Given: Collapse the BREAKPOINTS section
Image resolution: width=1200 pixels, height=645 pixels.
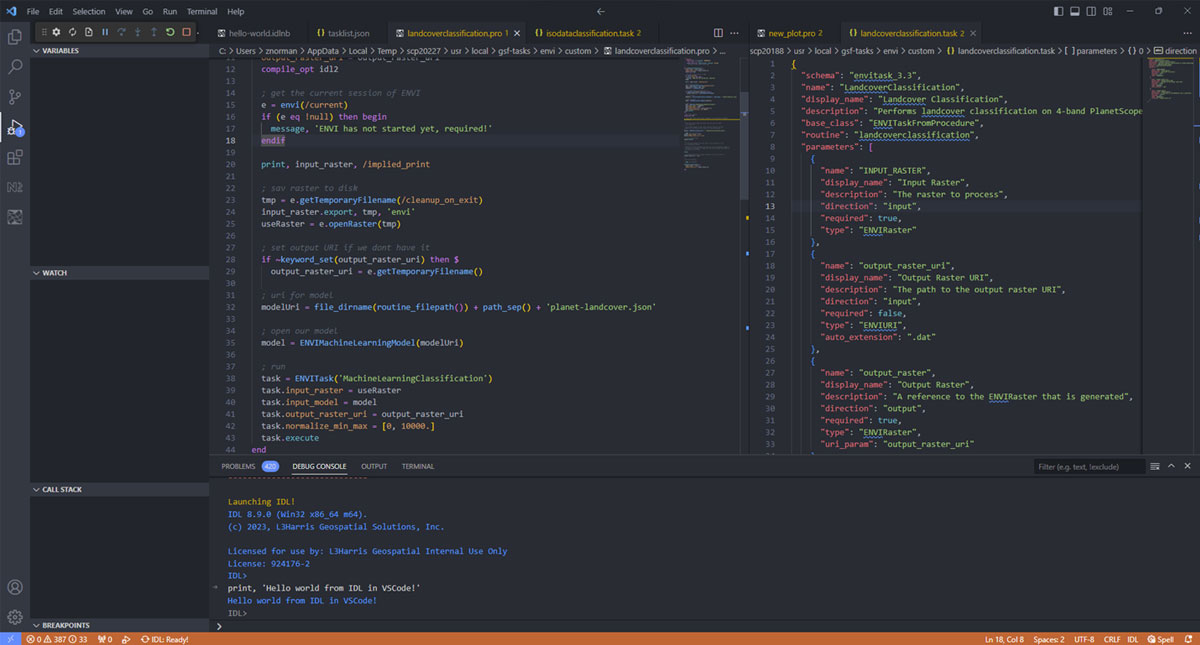Looking at the screenshot, I should 64,625.
